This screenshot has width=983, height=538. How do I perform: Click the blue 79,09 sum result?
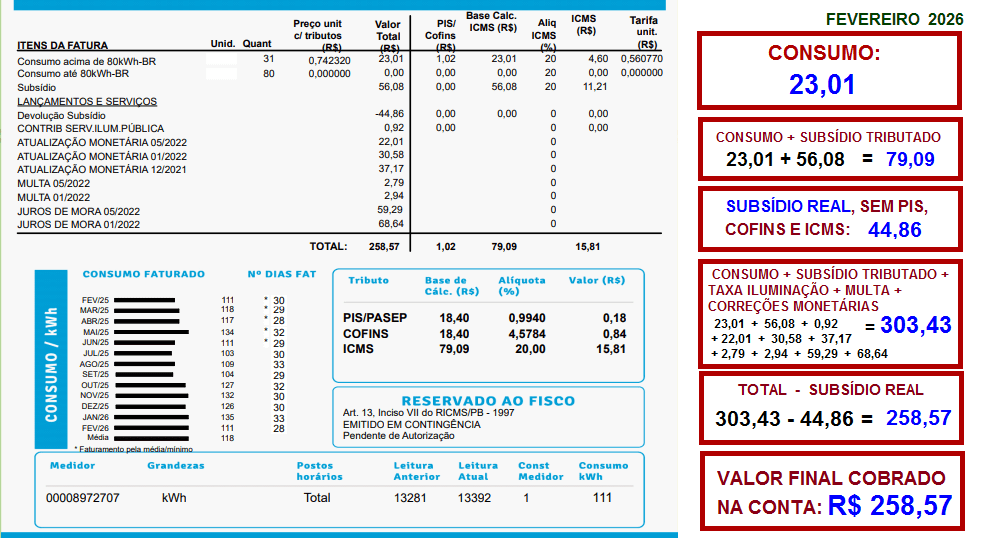(909, 159)
